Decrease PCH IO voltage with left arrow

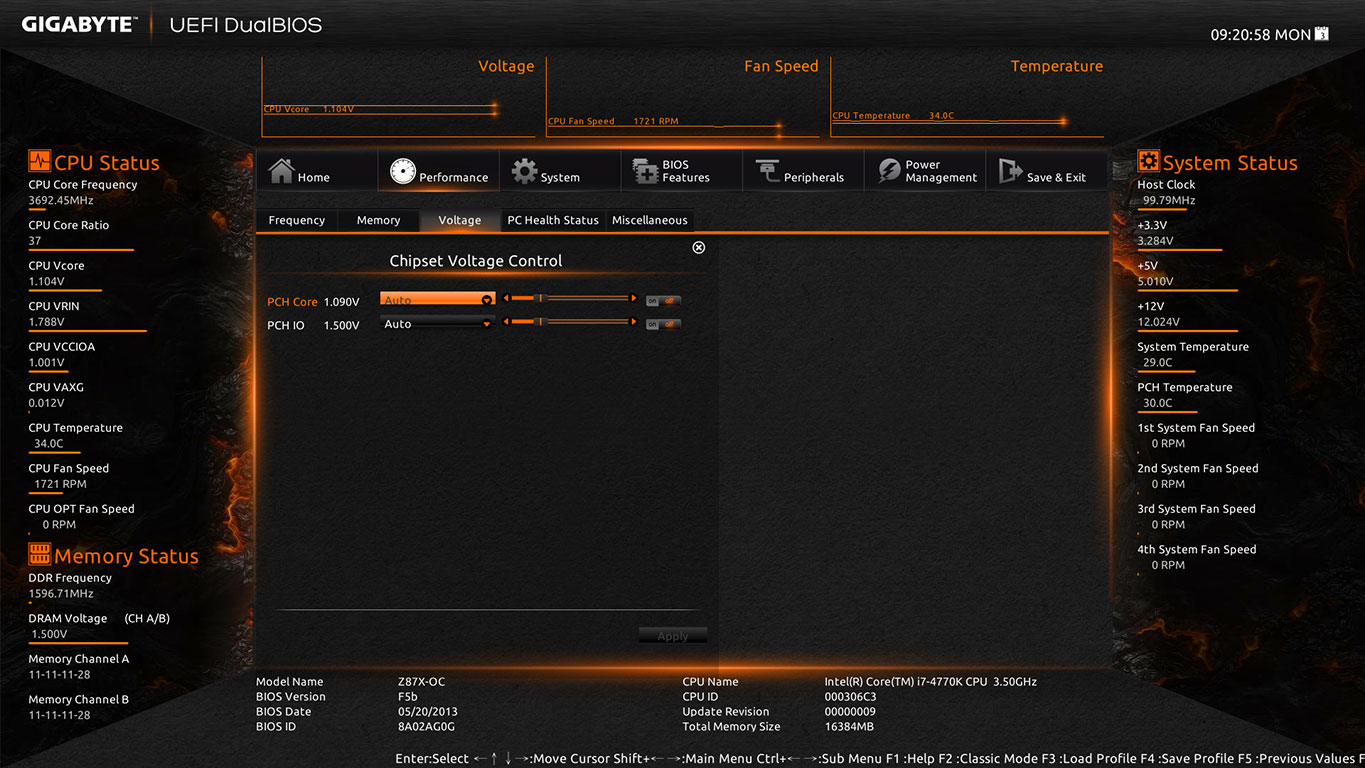pyautogui.click(x=506, y=322)
